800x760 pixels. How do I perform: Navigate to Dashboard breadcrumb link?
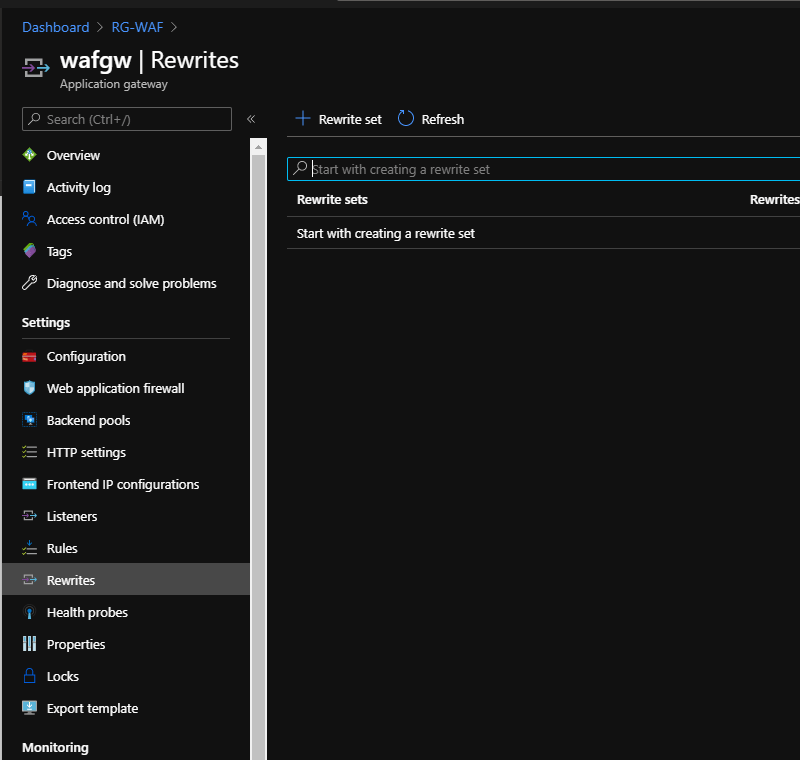tap(55, 27)
